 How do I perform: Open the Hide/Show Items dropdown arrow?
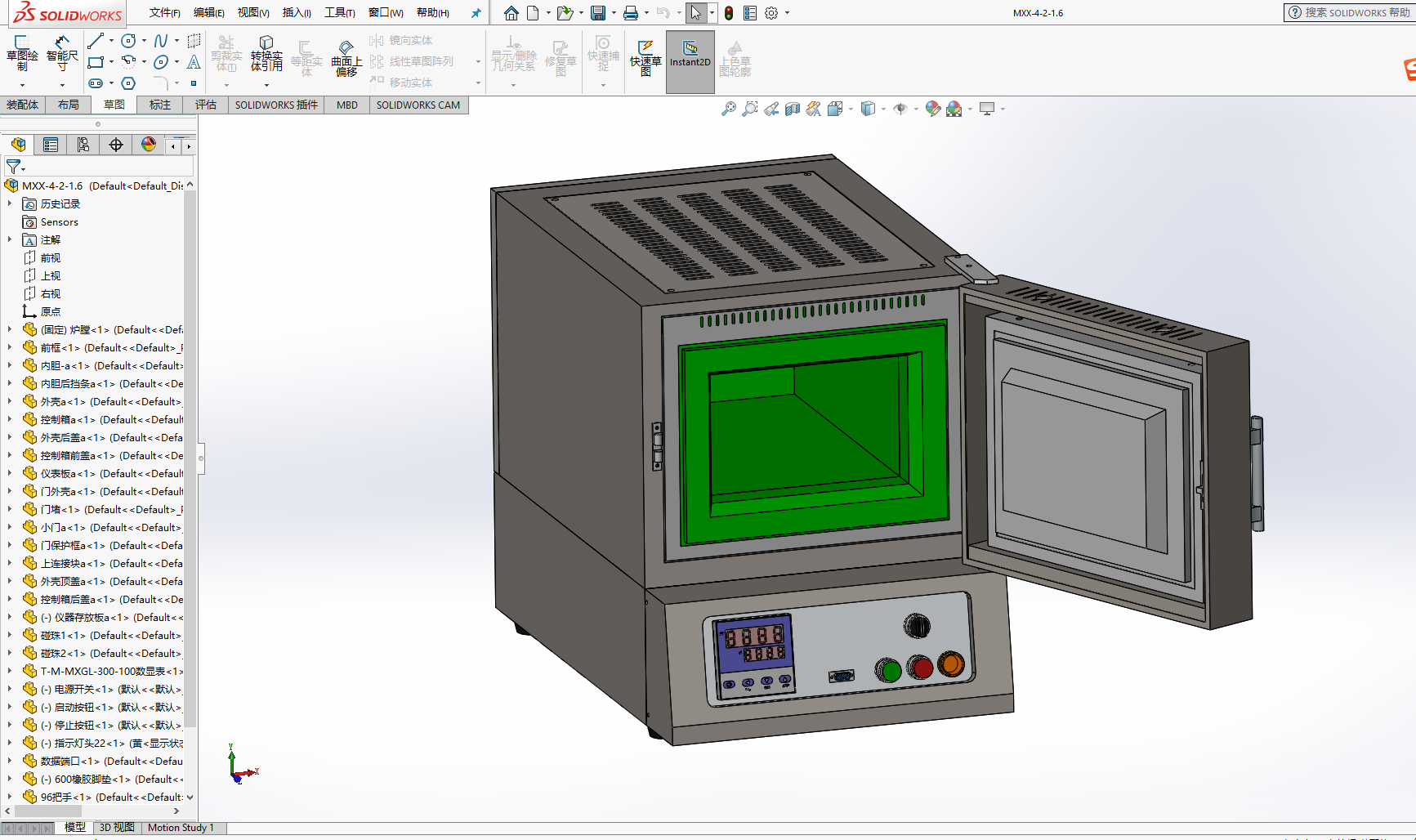click(916, 109)
